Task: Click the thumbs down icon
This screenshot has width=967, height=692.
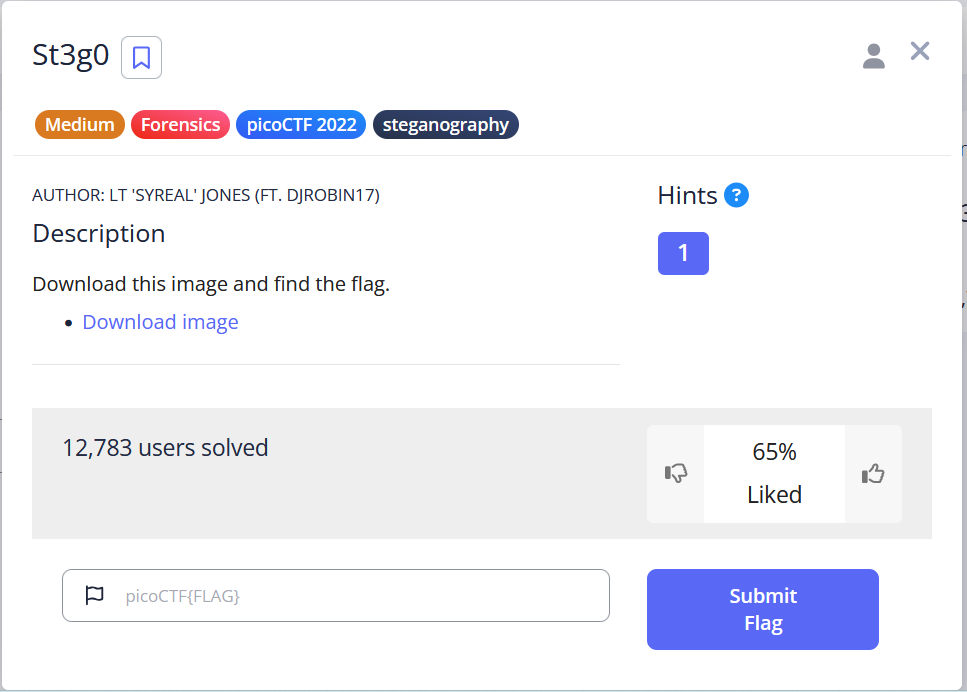Action: [x=676, y=473]
